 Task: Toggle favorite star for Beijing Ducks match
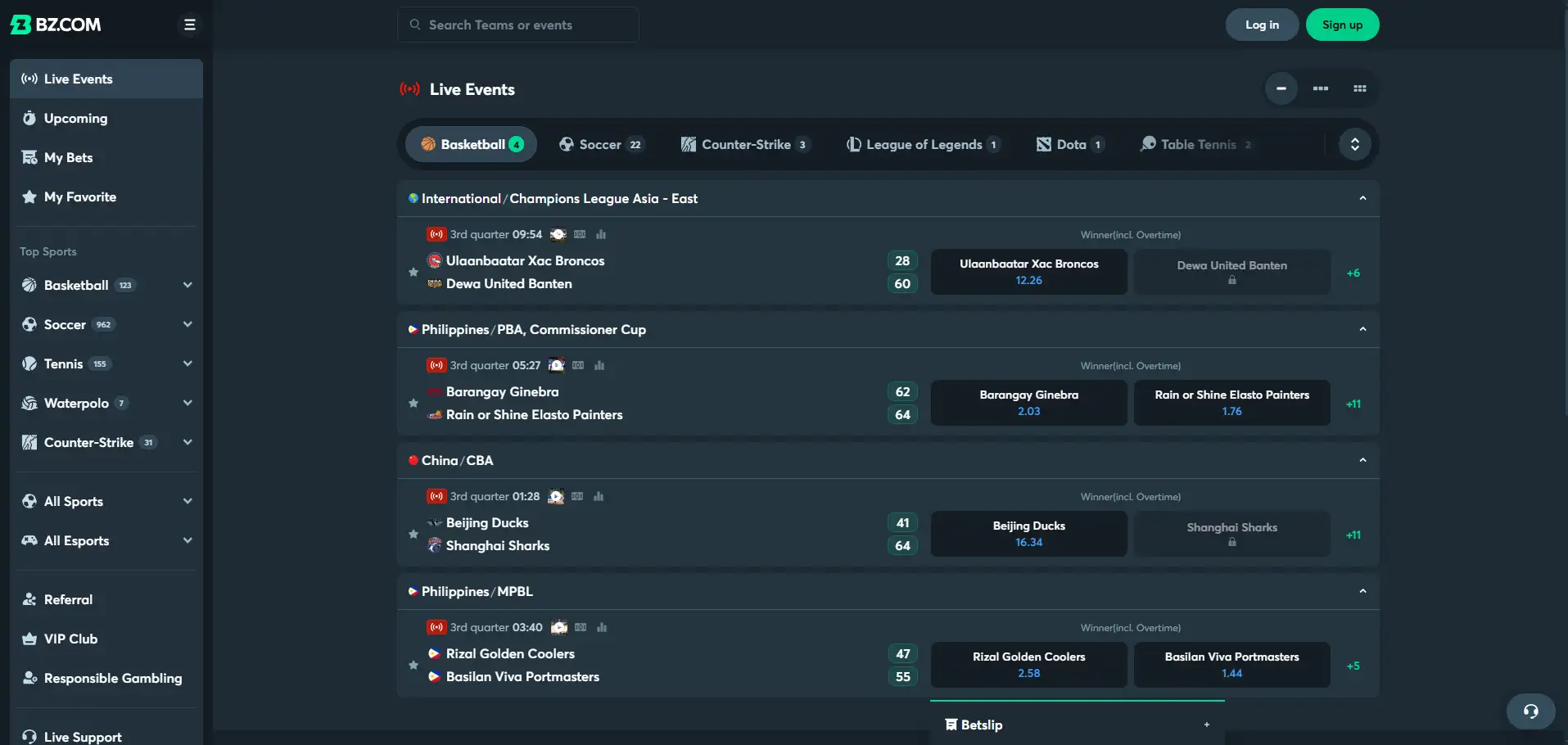(413, 534)
